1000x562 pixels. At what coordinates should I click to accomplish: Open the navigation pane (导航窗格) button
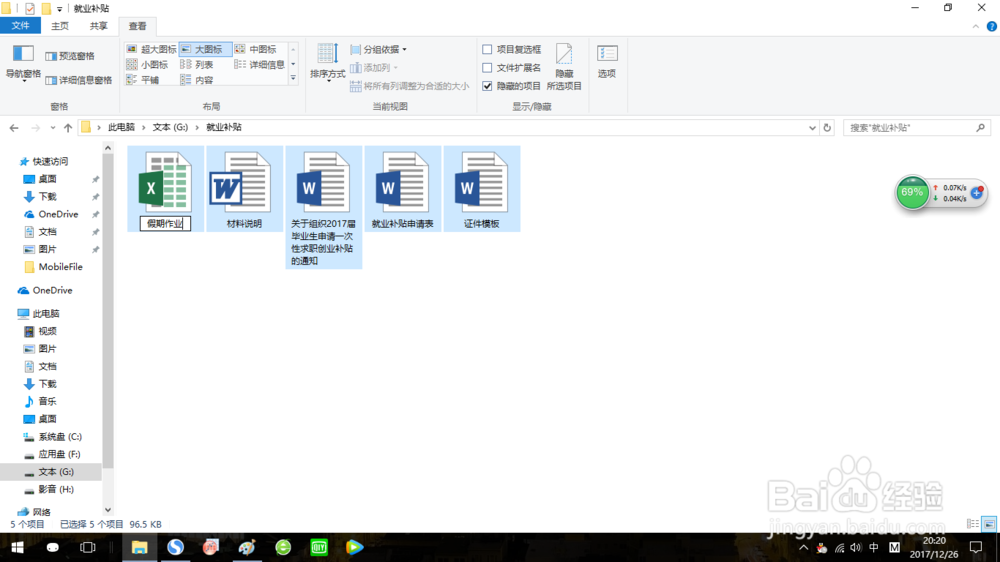(x=23, y=64)
